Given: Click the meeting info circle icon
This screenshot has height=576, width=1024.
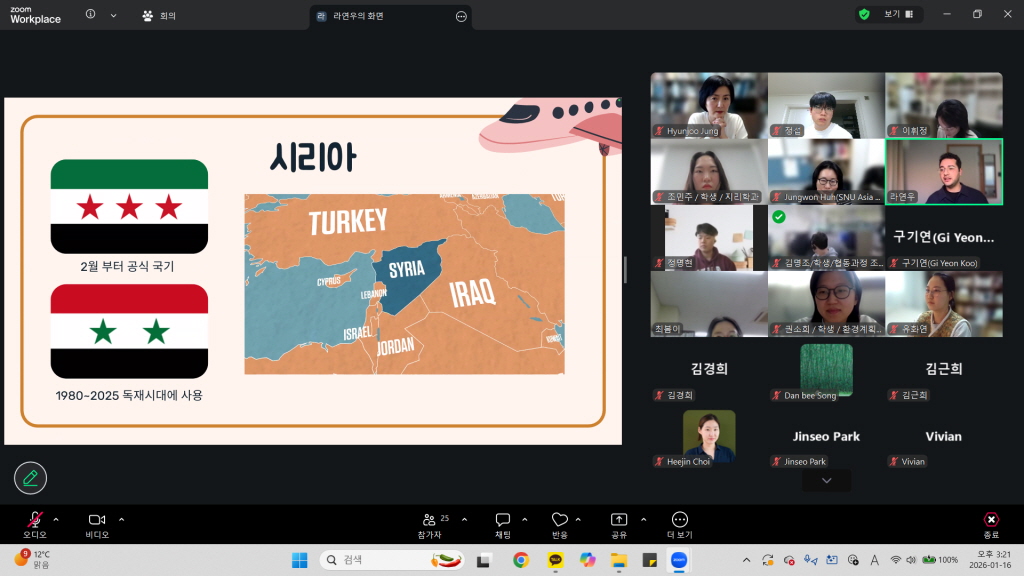Looking at the screenshot, I should (x=91, y=15).
